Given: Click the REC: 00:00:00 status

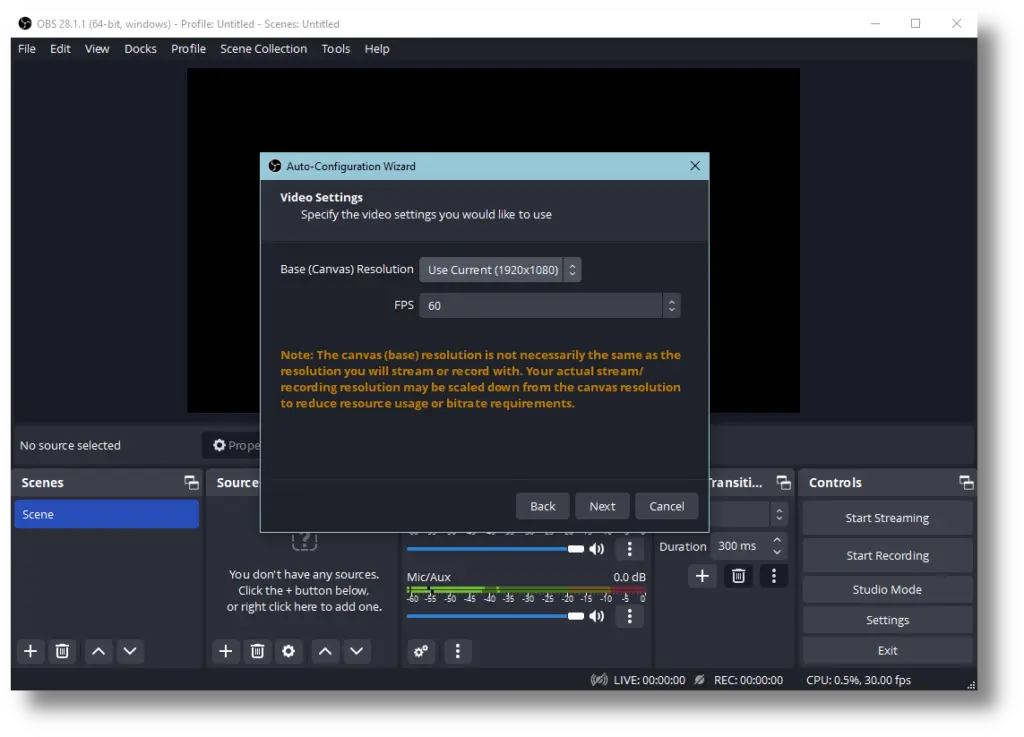Looking at the screenshot, I should (x=748, y=680).
